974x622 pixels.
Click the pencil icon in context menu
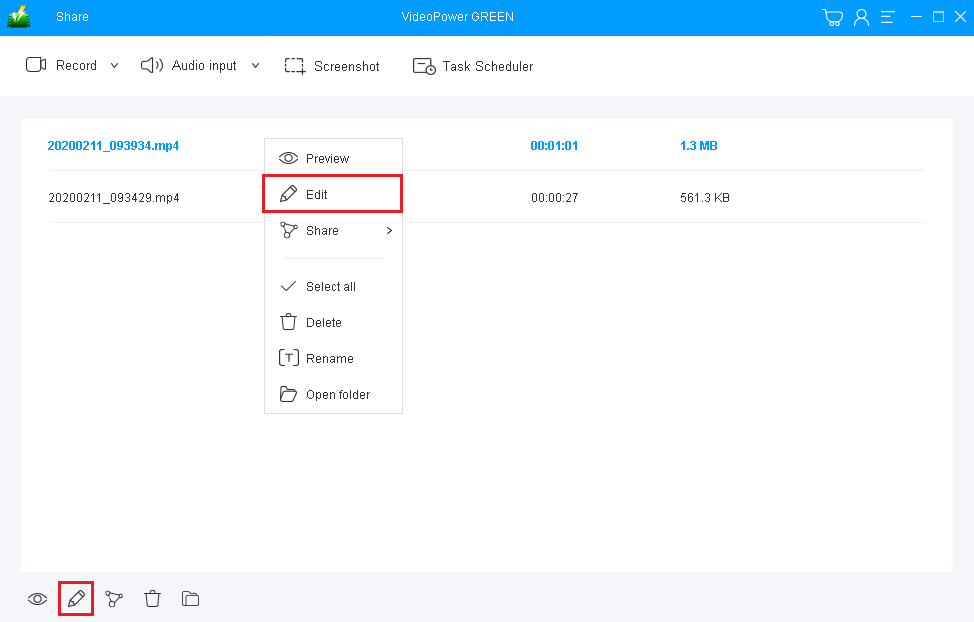[x=288, y=194]
